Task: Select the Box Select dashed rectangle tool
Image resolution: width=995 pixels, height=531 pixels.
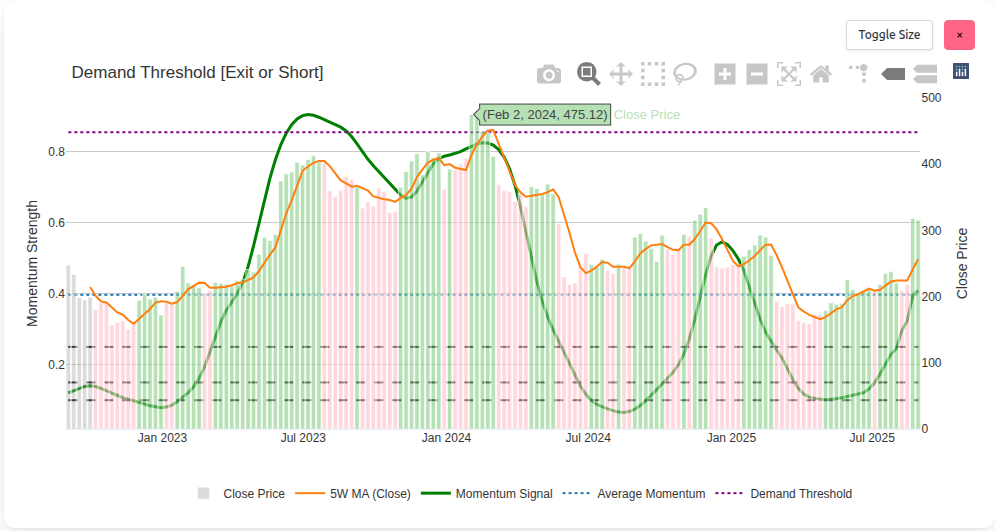Action: (653, 74)
